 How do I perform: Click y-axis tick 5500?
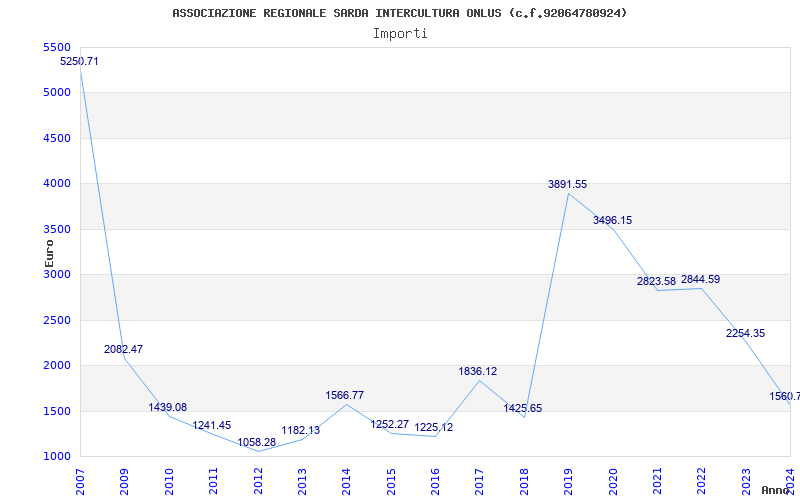click(57, 47)
